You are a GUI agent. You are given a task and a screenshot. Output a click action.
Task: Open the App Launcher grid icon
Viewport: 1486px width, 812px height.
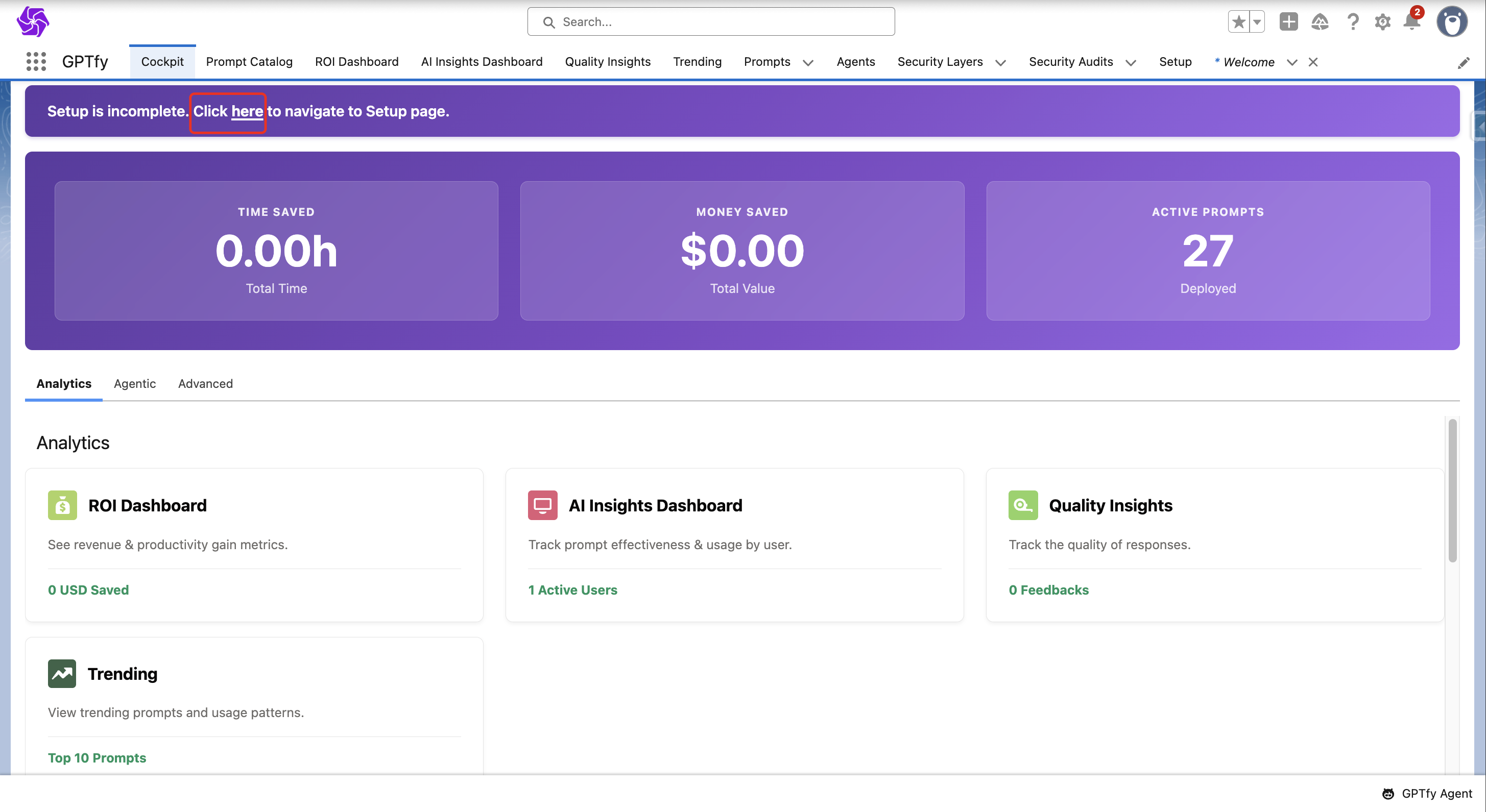tap(36, 62)
